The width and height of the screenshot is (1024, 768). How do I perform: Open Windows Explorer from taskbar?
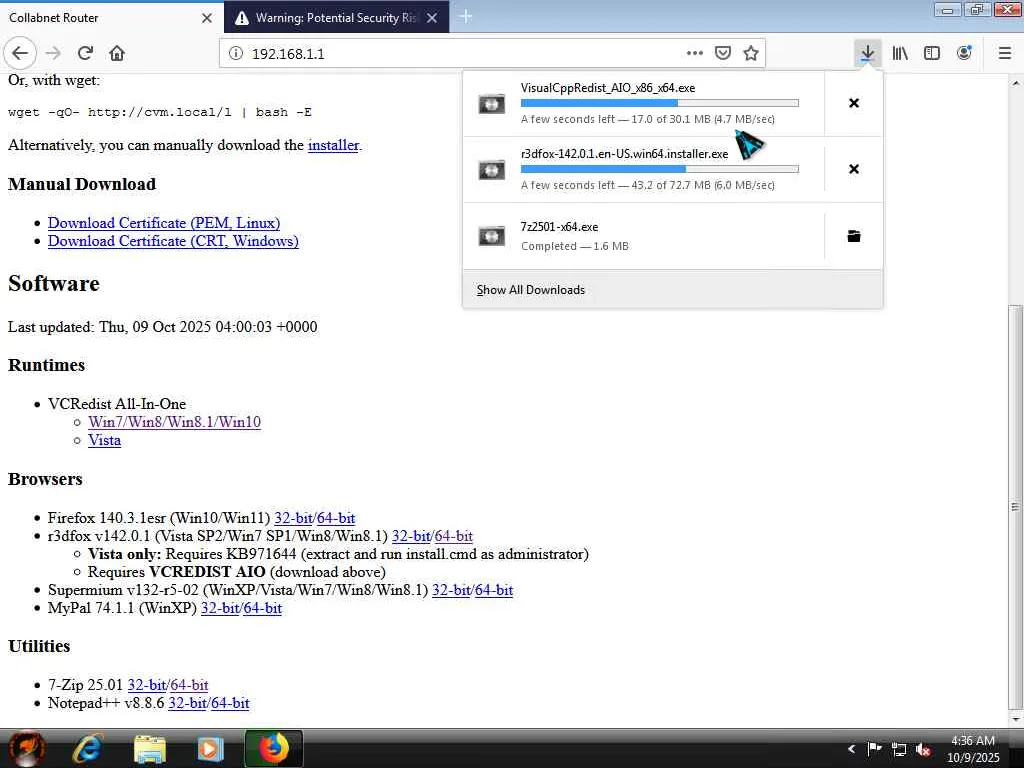[x=150, y=749]
